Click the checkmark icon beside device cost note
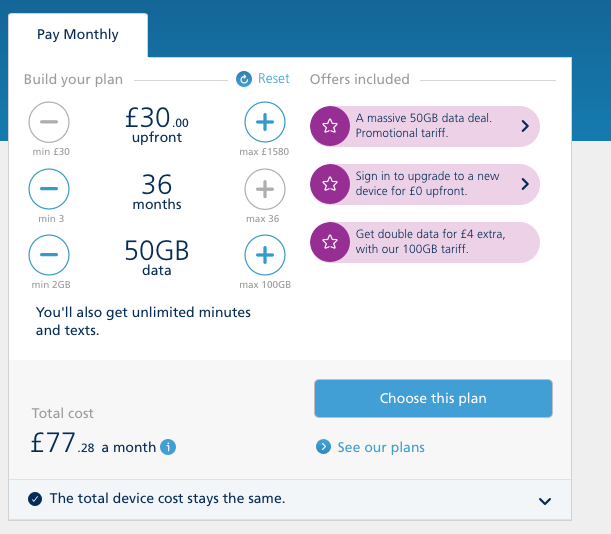Image resolution: width=611 pixels, height=534 pixels. (x=36, y=498)
